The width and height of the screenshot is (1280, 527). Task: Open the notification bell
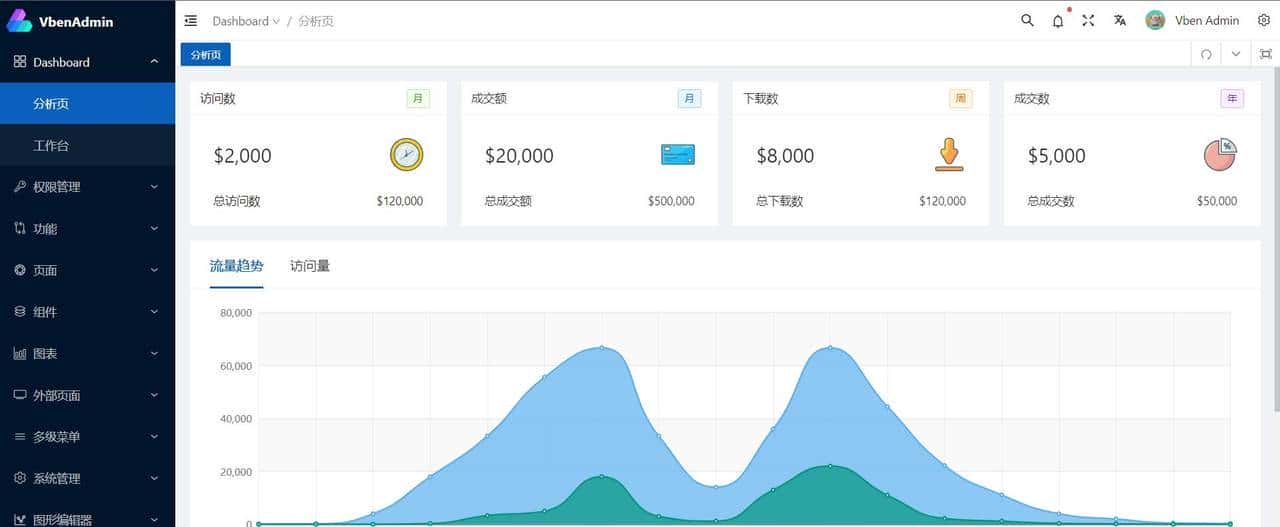pos(1058,21)
